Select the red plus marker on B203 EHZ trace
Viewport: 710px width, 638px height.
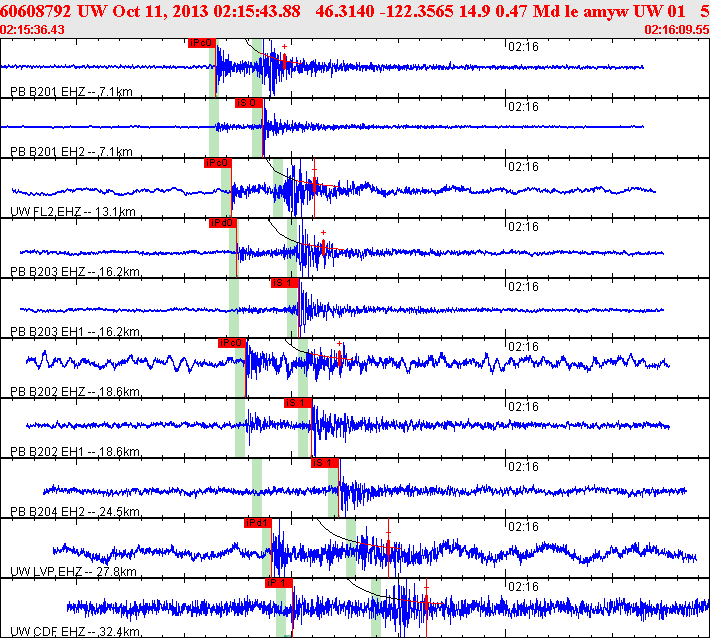323,232
